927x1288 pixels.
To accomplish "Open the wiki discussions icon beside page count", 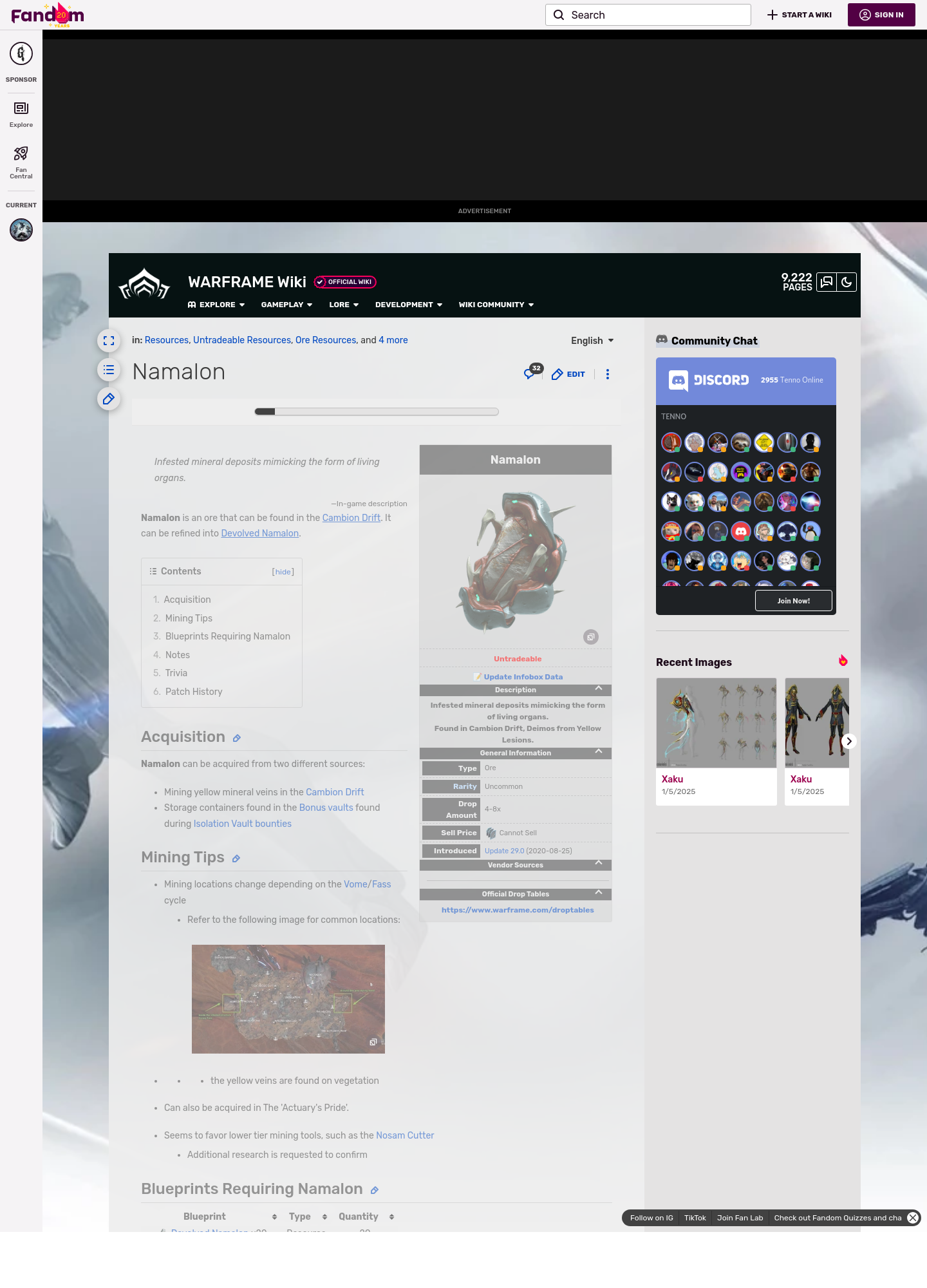I will [x=827, y=282].
